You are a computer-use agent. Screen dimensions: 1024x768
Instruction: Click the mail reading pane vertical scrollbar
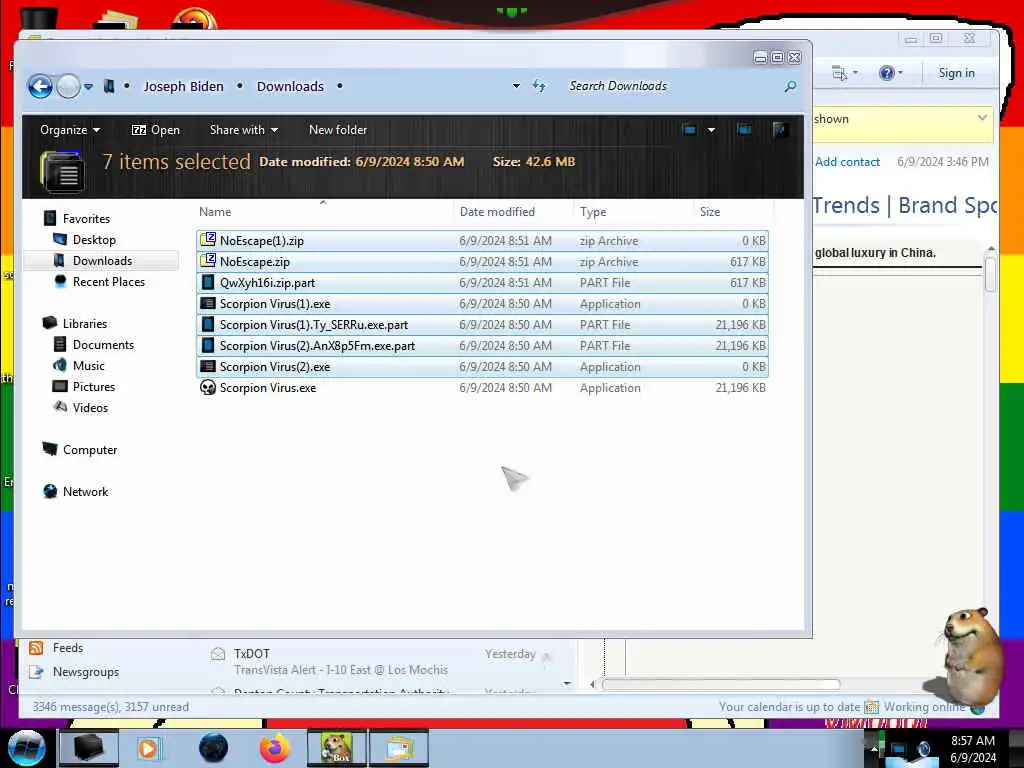[x=990, y=273]
